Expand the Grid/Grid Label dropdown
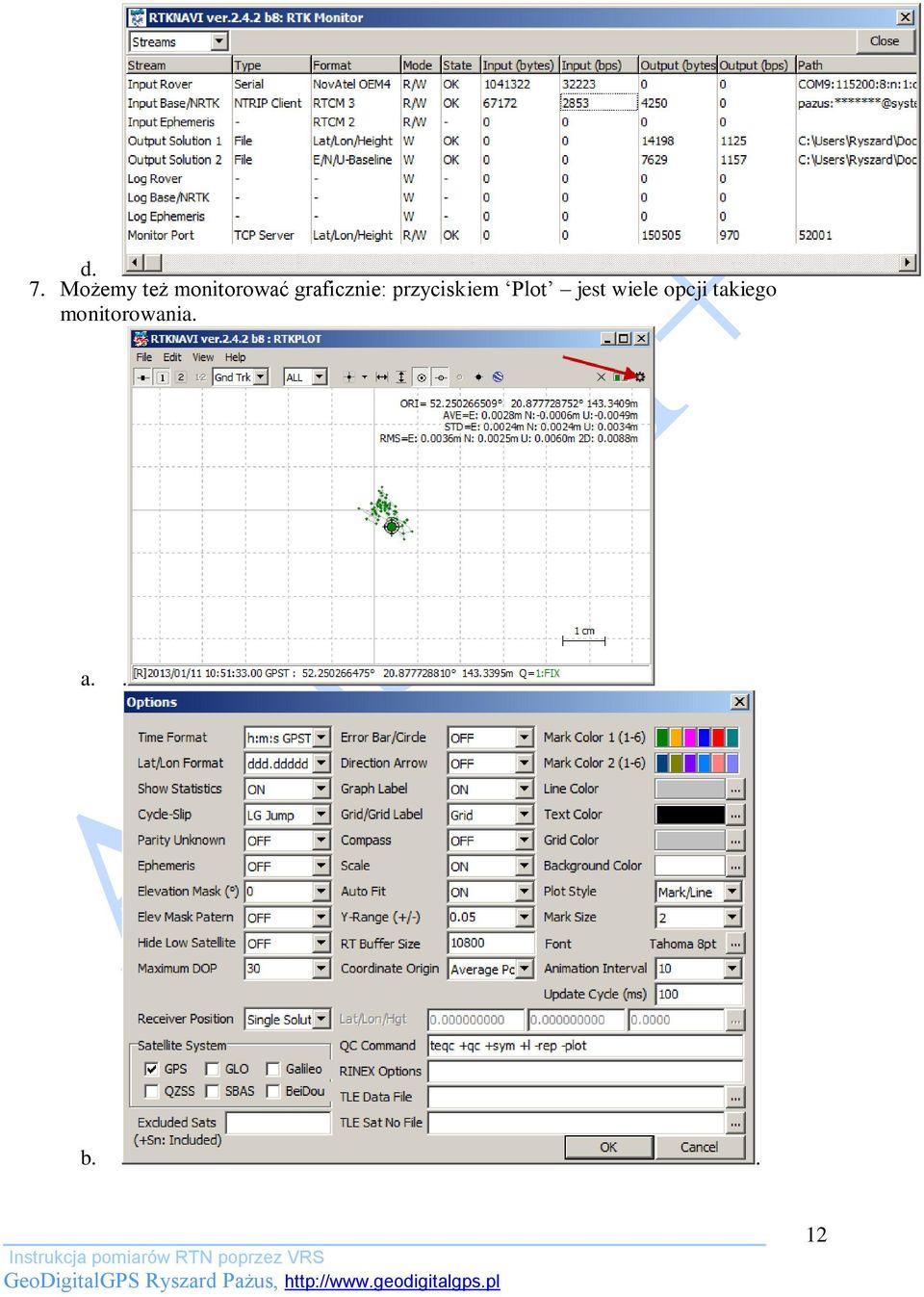Screen dimensions: 924x1297 [x=525, y=815]
